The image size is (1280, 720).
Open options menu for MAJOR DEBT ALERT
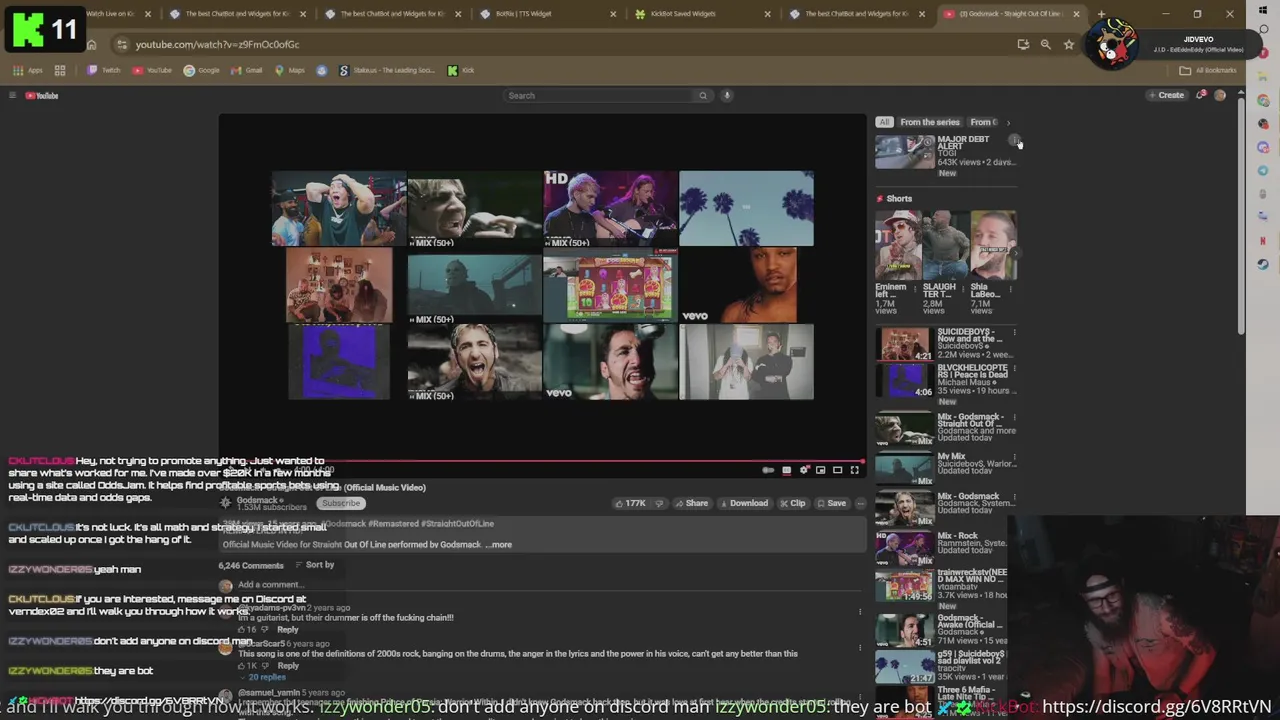click(x=1014, y=140)
